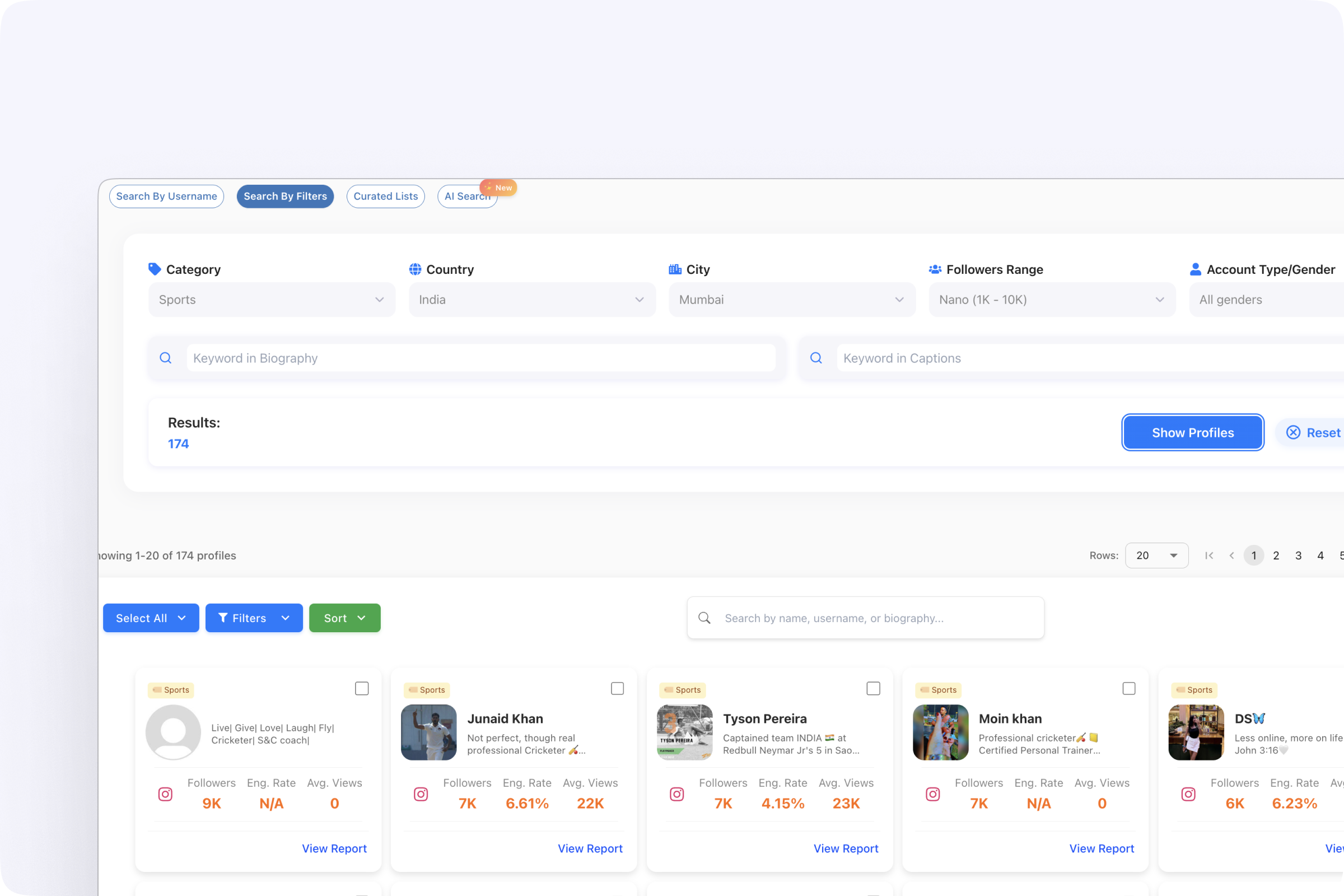Select page 1 in pagination

point(1254,556)
